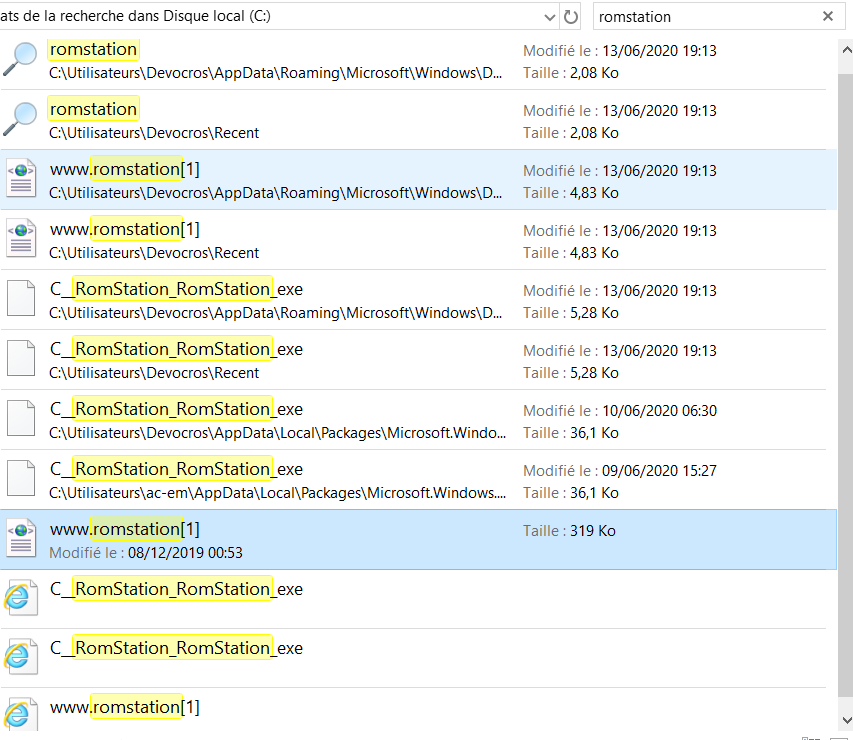Click web page icon of www.romstation[1] in Devocros\Recent
Screen dimensions: 853x740
click(21, 238)
